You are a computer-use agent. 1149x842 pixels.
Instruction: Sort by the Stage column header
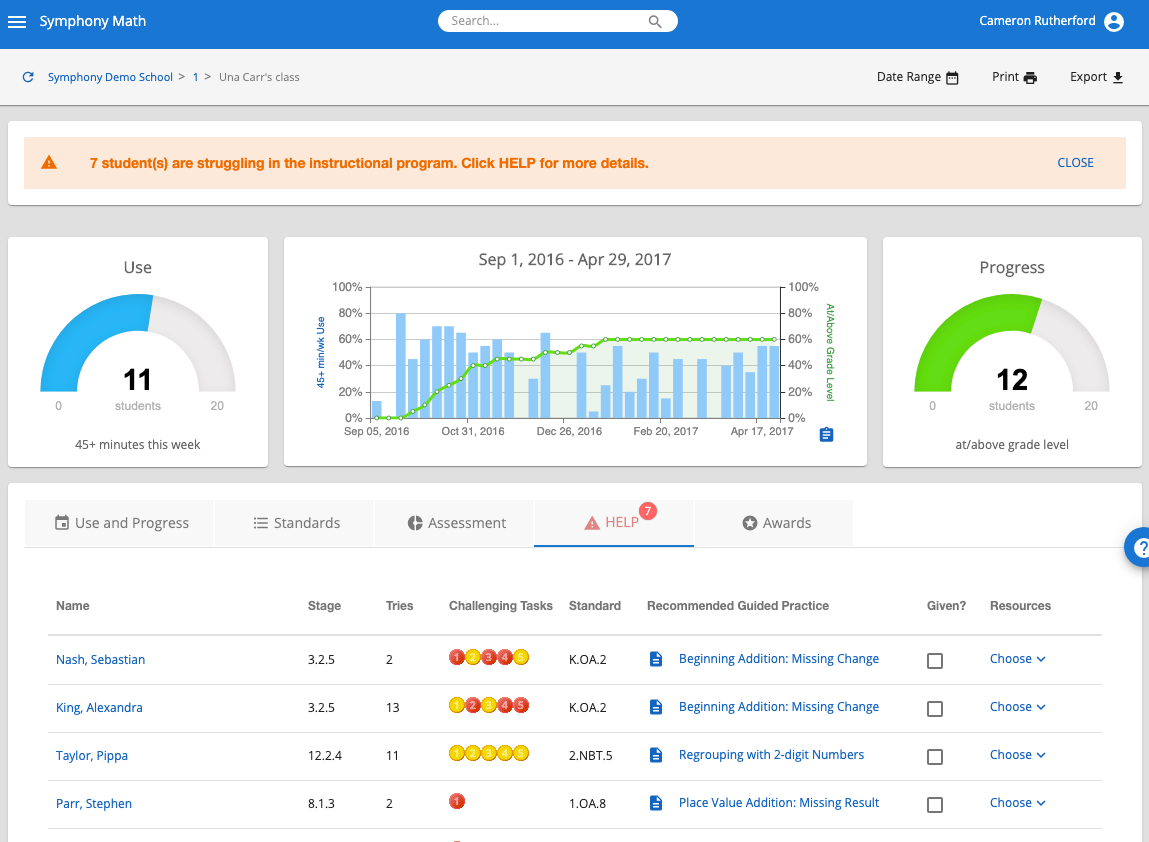[324, 606]
